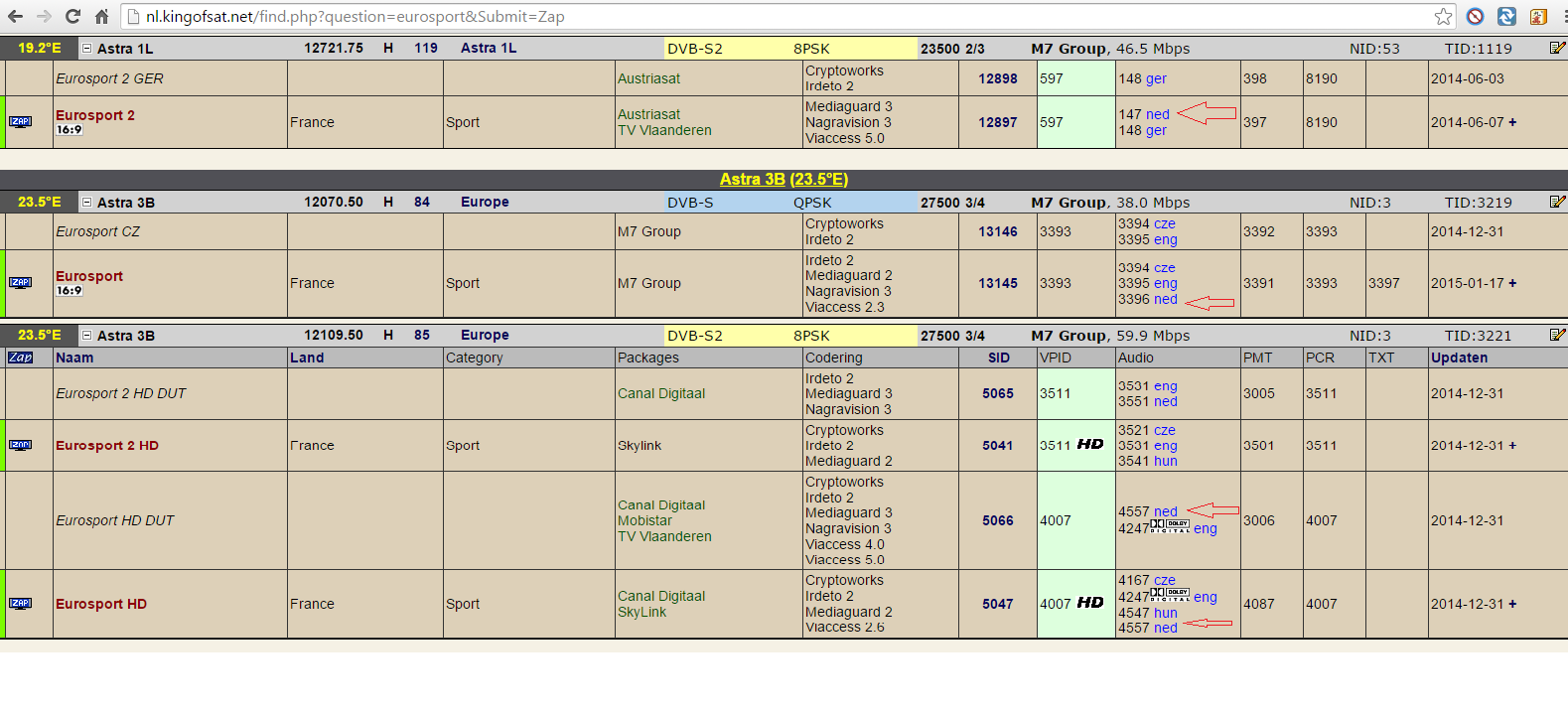Bookmark this page with the star icon
1568x715 pixels.
(x=1444, y=16)
